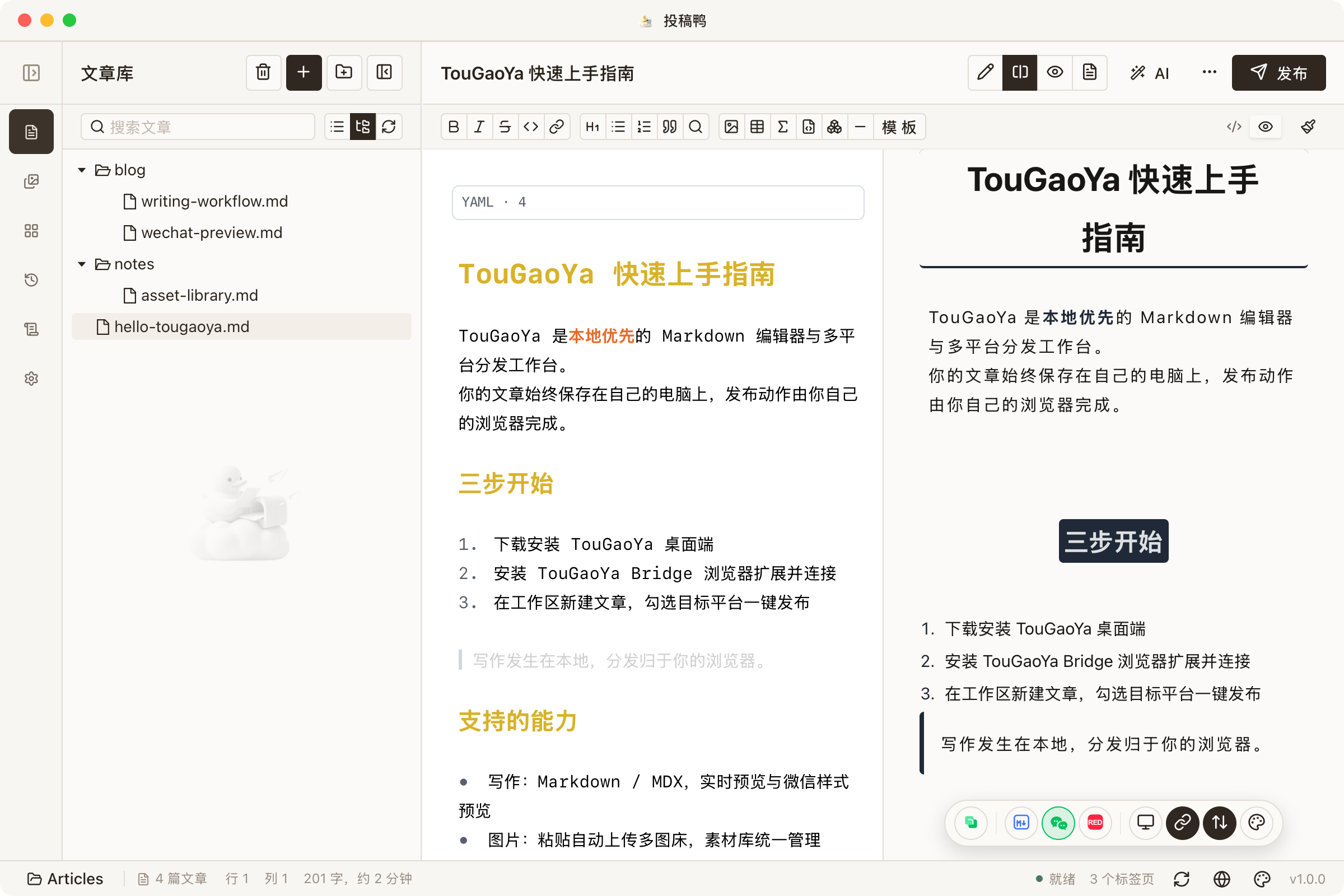Toggle the split editor-preview view mode
The height and width of the screenshot is (896, 1344).
(1020, 73)
